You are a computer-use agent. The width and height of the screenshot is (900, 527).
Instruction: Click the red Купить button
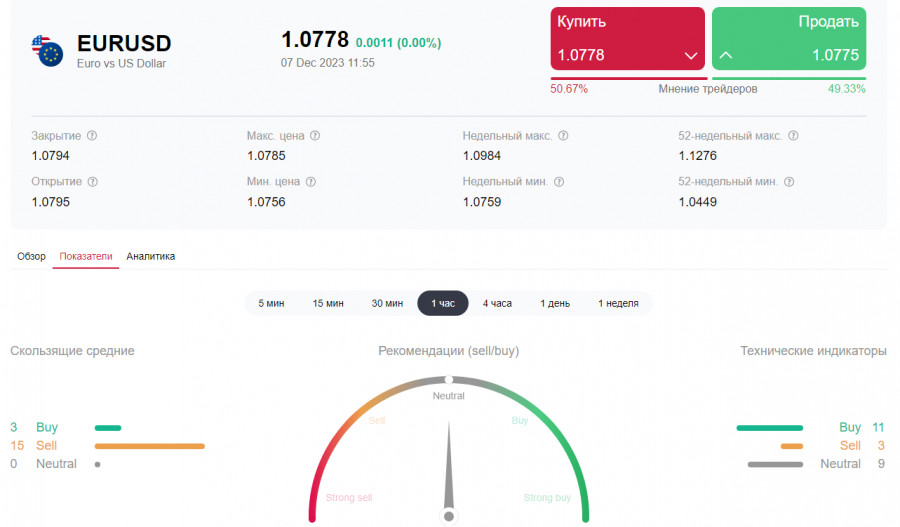coord(627,38)
